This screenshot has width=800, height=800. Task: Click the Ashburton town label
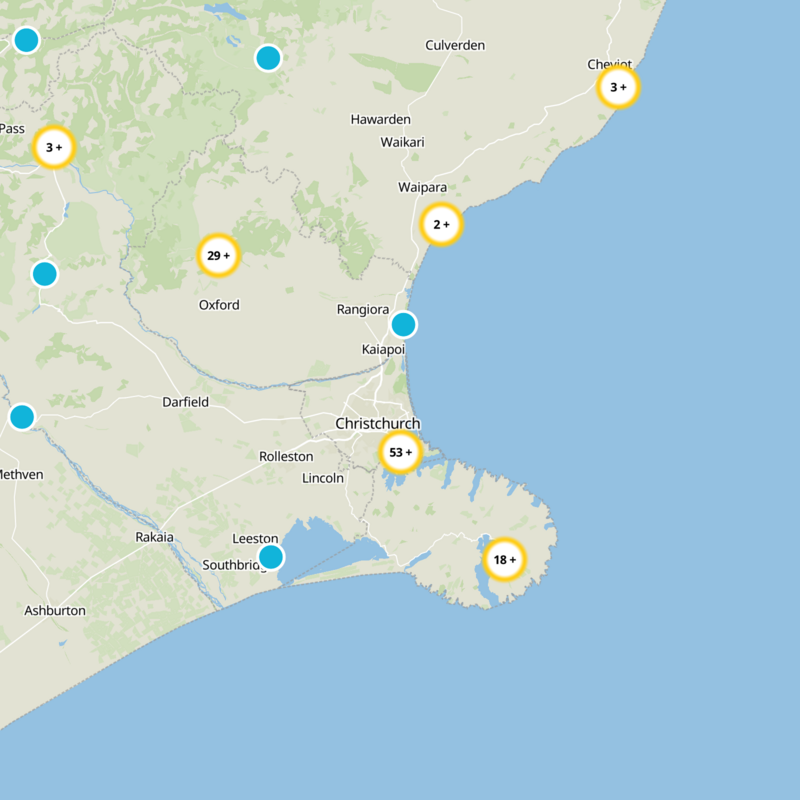[55, 610]
